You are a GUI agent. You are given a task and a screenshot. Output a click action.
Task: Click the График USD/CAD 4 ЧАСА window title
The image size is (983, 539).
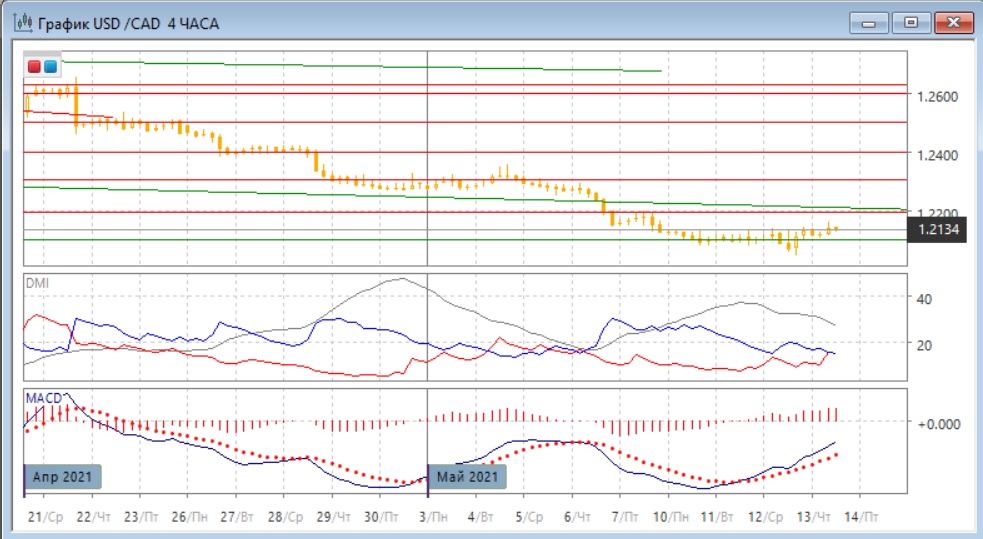(x=125, y=21)
